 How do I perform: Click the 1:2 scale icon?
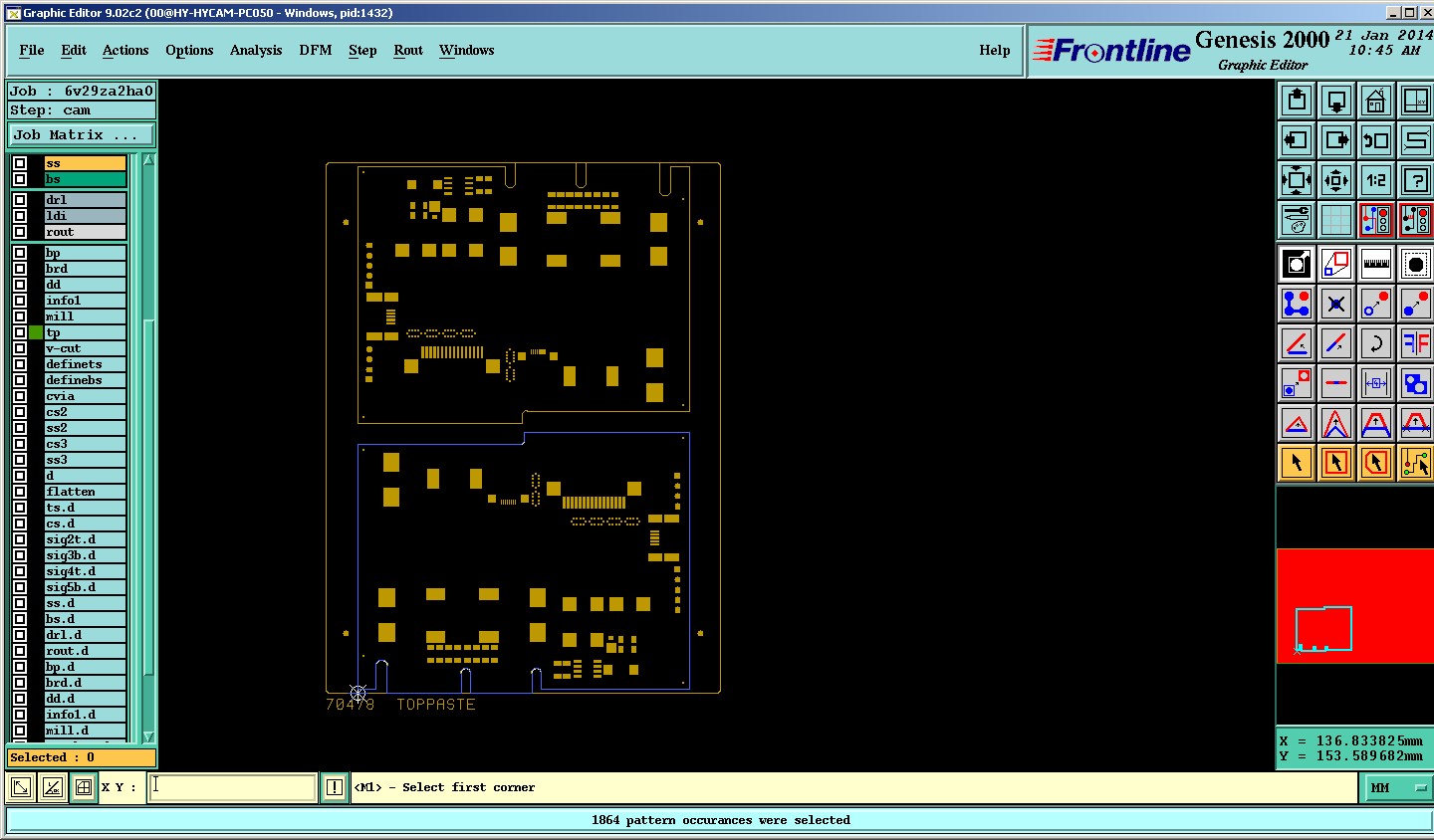pyautogui.click(x=1376, y=180)
